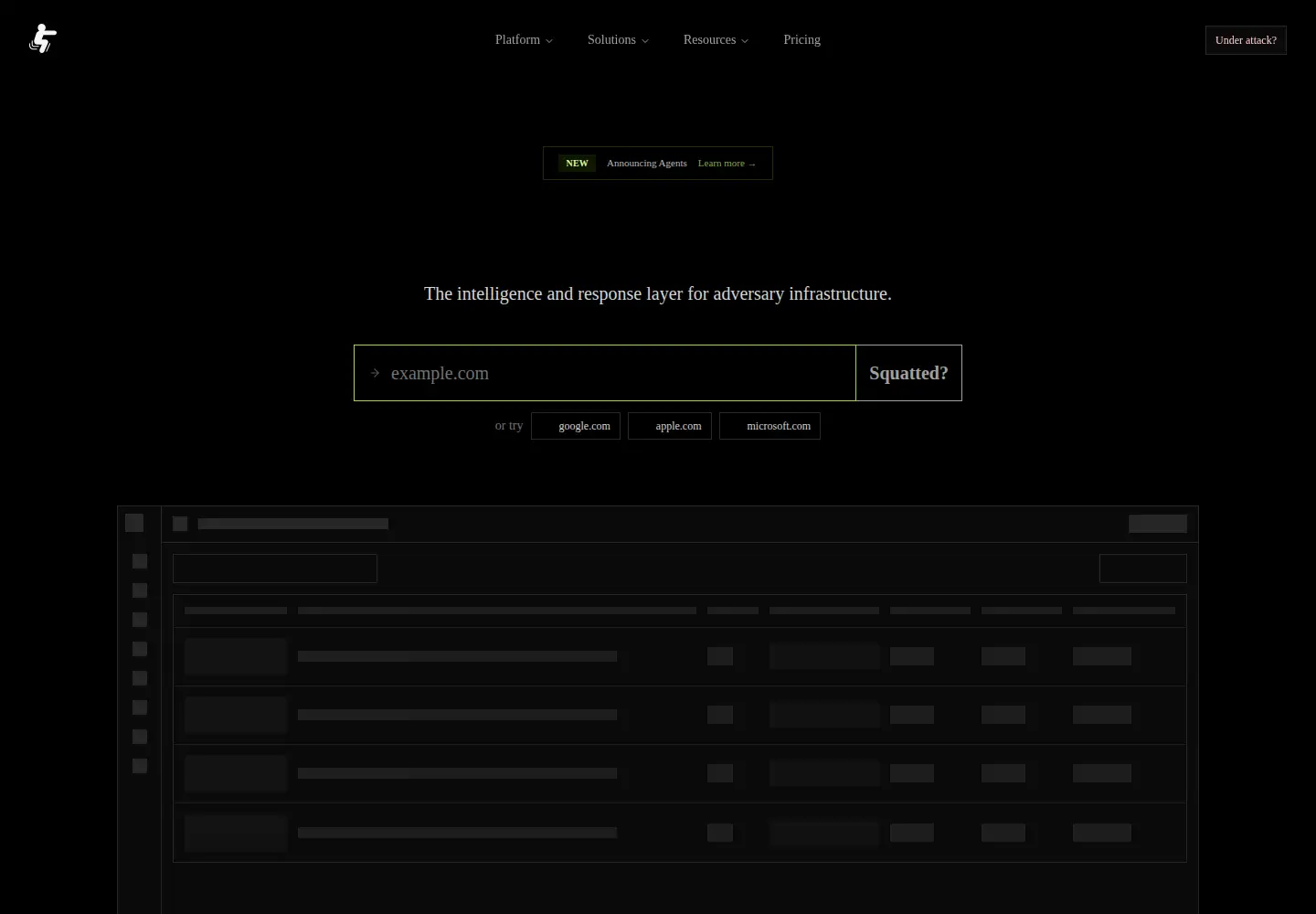This screenshot has width=1316, height=914.
Task: Try the google.com suggestion
Action: (576, 426)
